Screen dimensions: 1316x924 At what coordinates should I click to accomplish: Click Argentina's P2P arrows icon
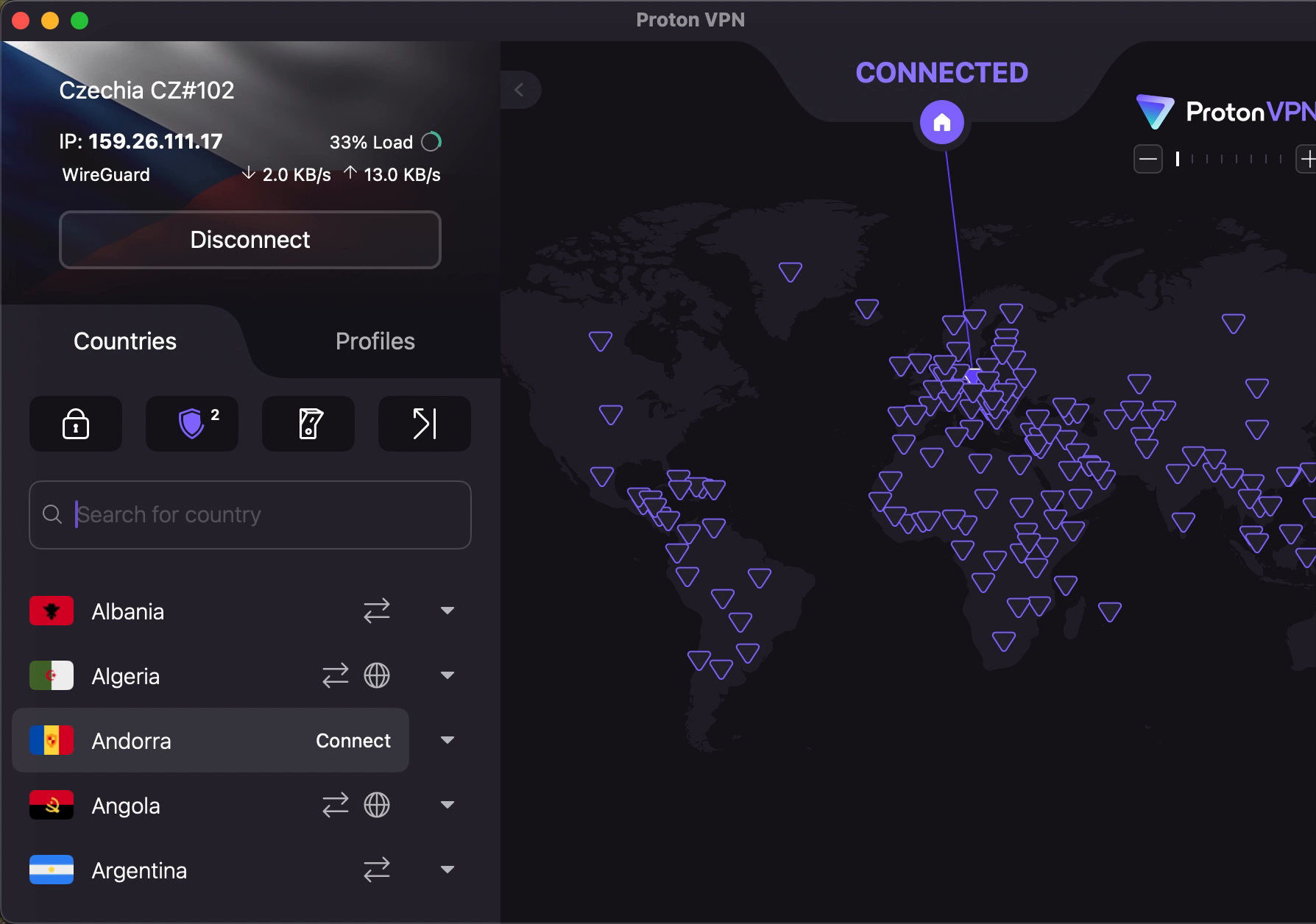(x=377, y=870)
